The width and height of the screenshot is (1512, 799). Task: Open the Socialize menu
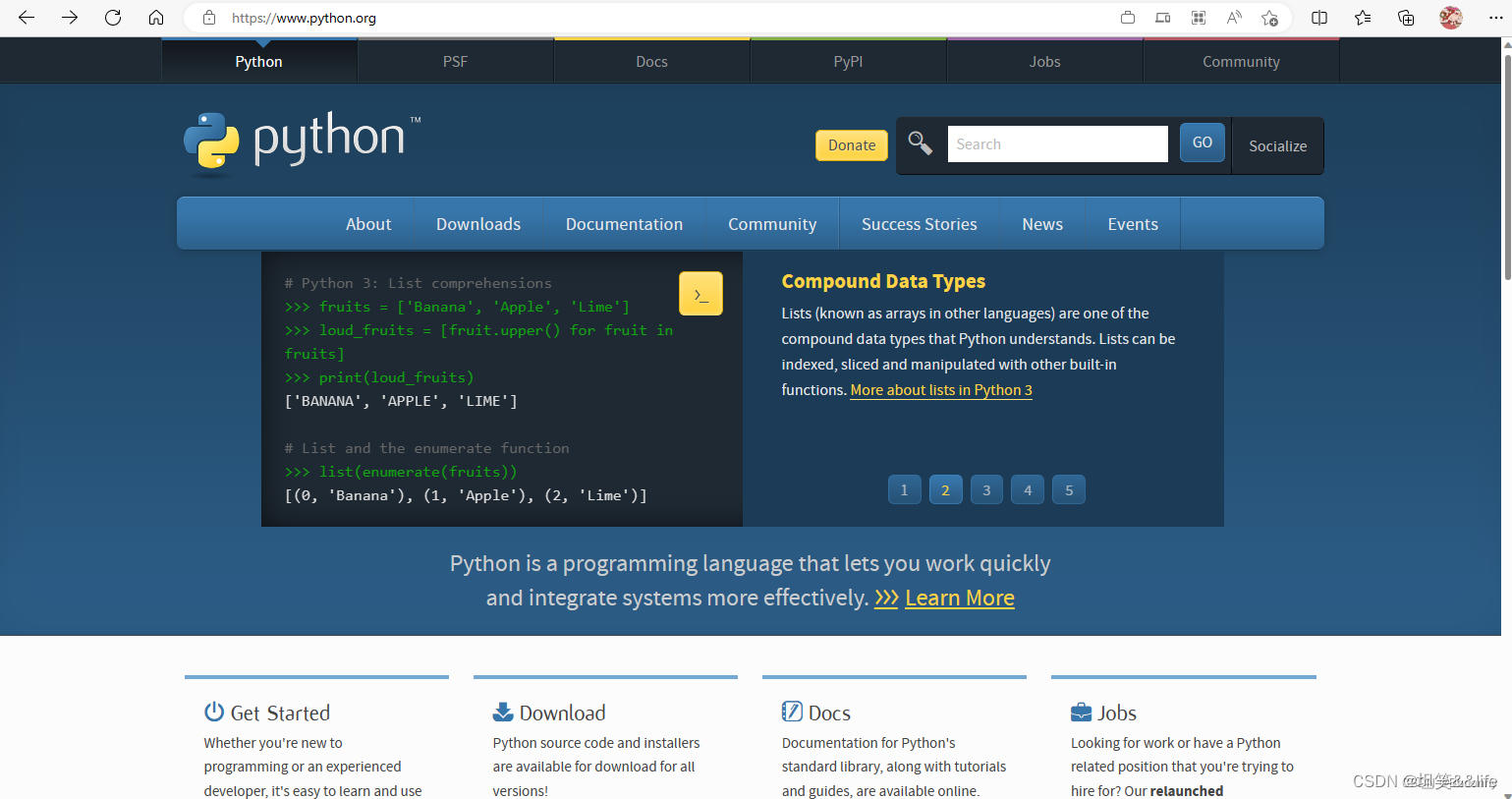click(1277, 145)
